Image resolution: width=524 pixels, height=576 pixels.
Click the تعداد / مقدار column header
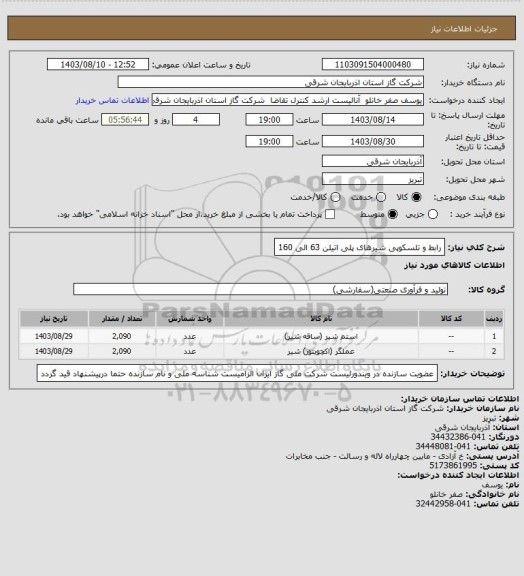pos(122,318)
